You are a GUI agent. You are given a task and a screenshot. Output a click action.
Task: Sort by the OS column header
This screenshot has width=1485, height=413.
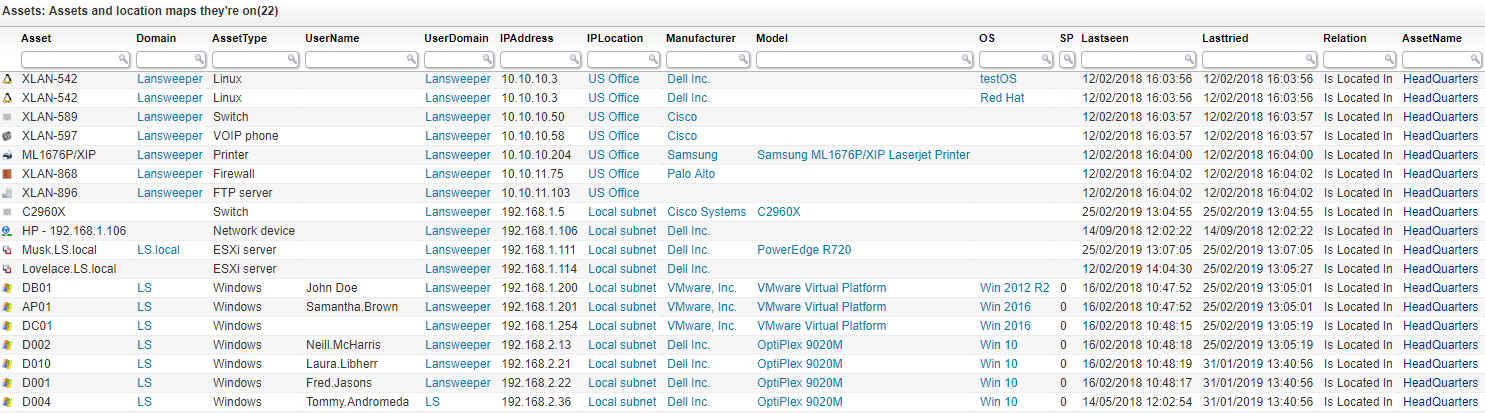987,38
